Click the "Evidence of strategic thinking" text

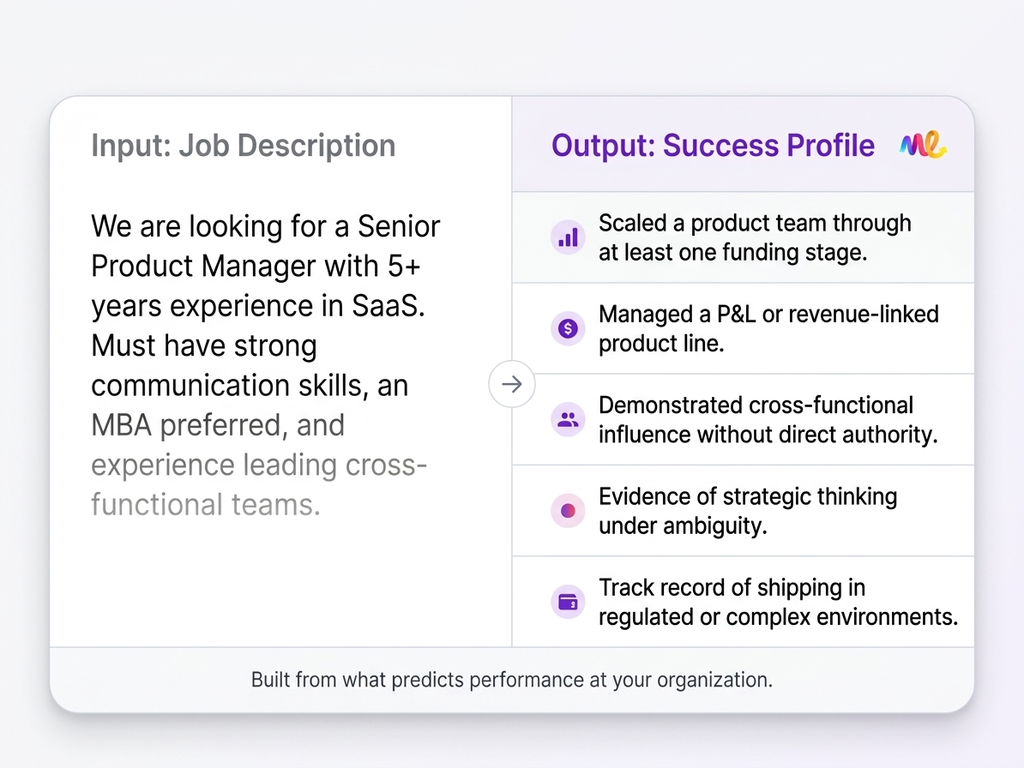pos(747,496)
